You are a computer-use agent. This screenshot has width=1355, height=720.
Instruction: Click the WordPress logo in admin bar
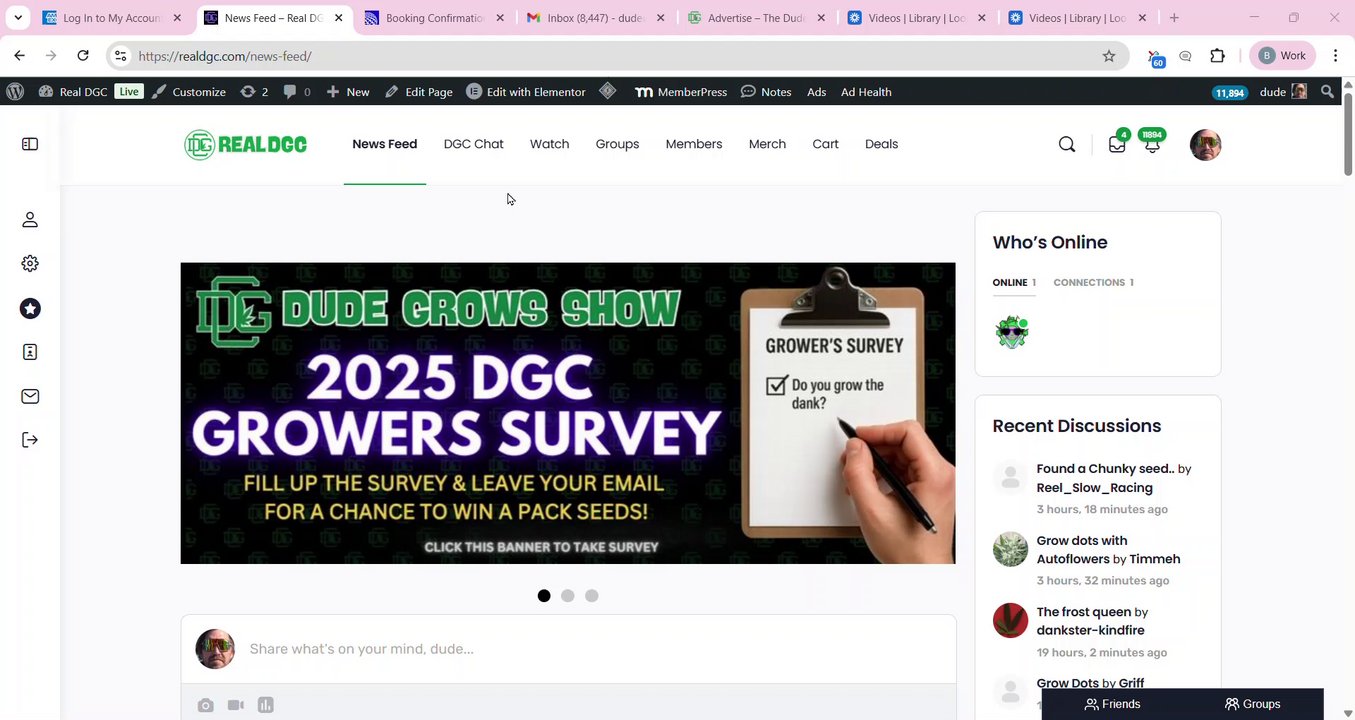tap(15, 91)
